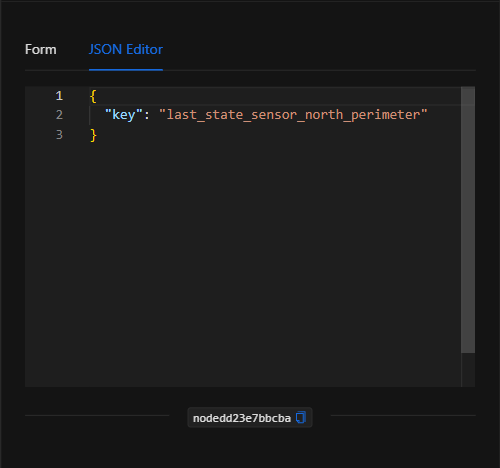The image size is (500, 468).
Task: Click line number 1 in gutter
Action: pyautogui.click(x=59, y=96)
